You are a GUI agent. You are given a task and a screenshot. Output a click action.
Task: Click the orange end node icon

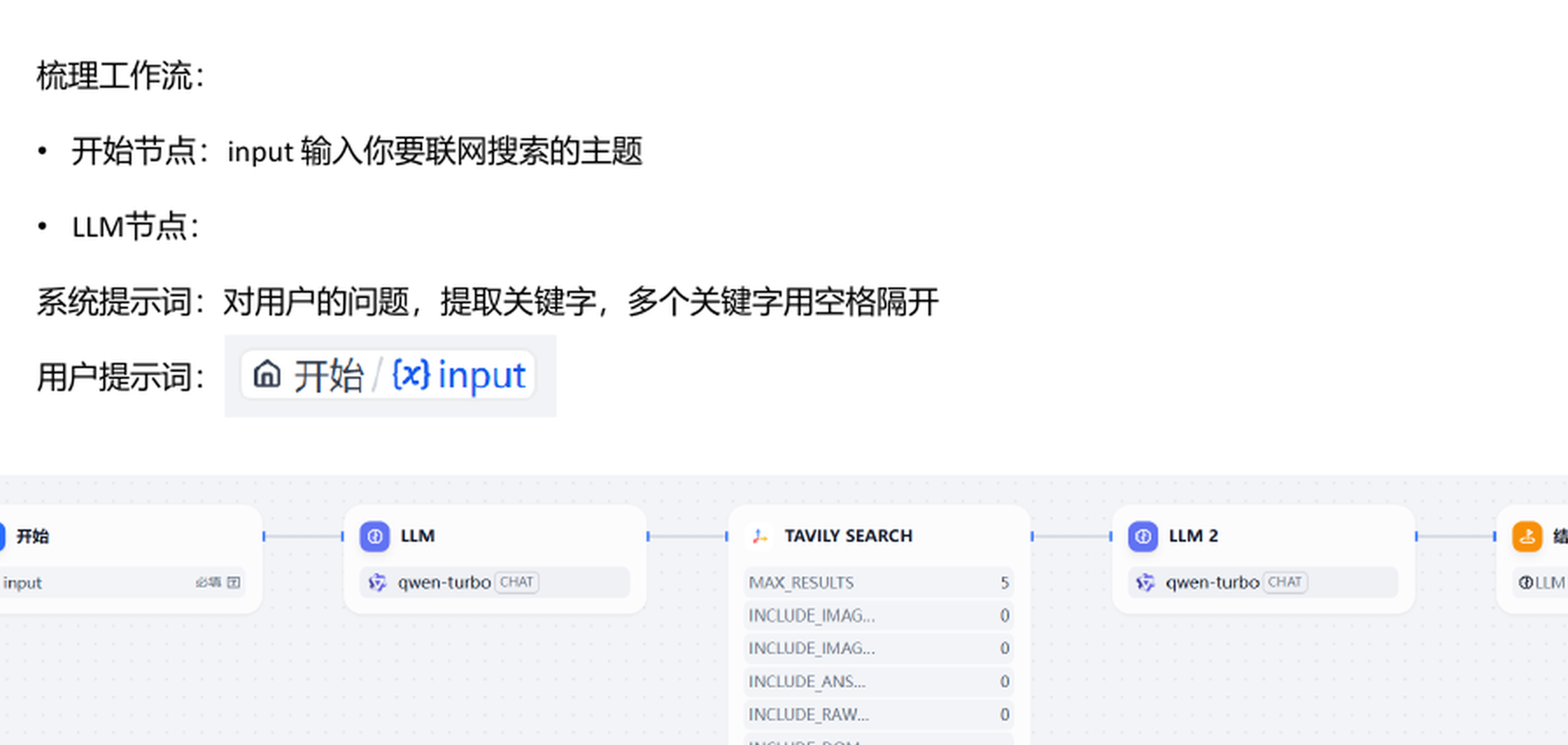click(x=1527, y=536)
